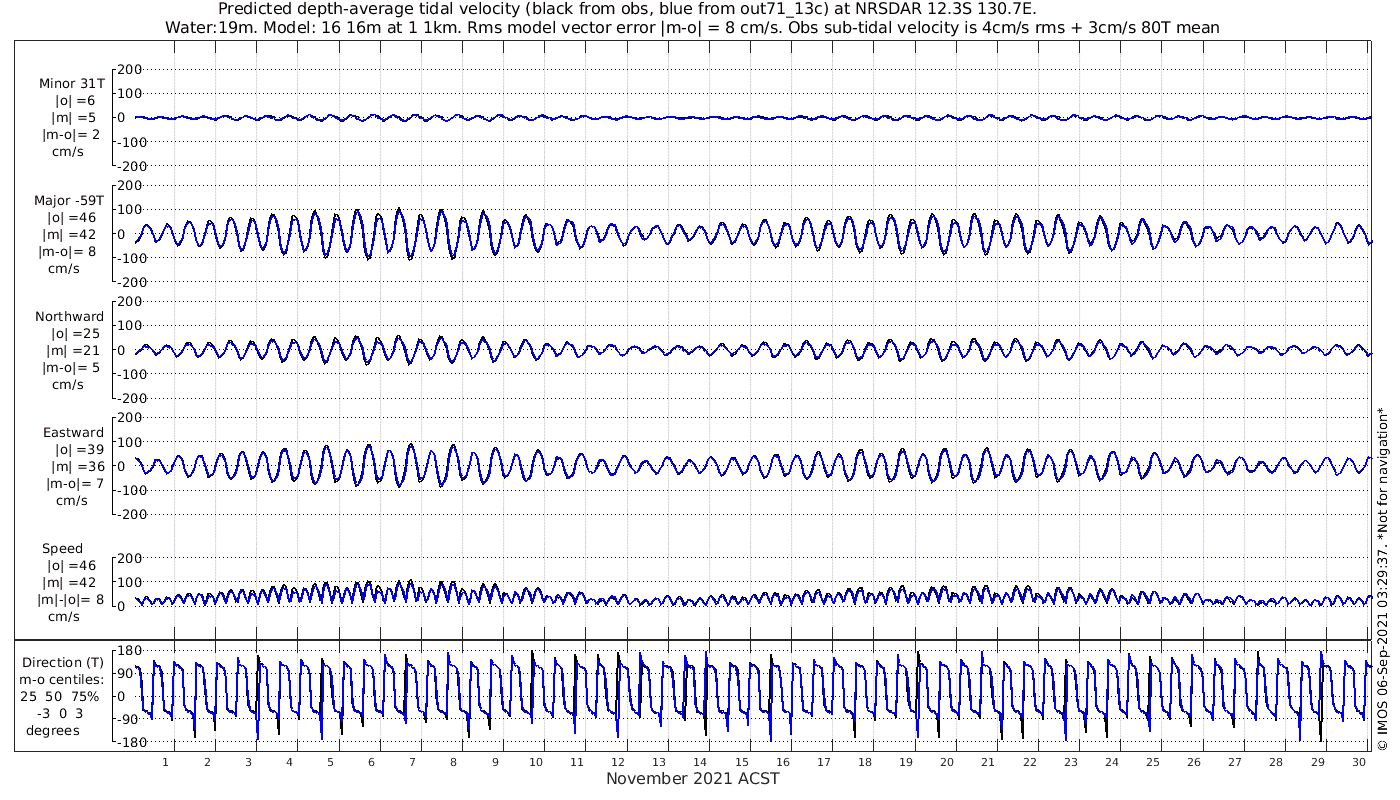This screenshot has width=1400, height=800.
Task: Click the "|m-o|= 8" value under Major -59T
Action: 67,251
